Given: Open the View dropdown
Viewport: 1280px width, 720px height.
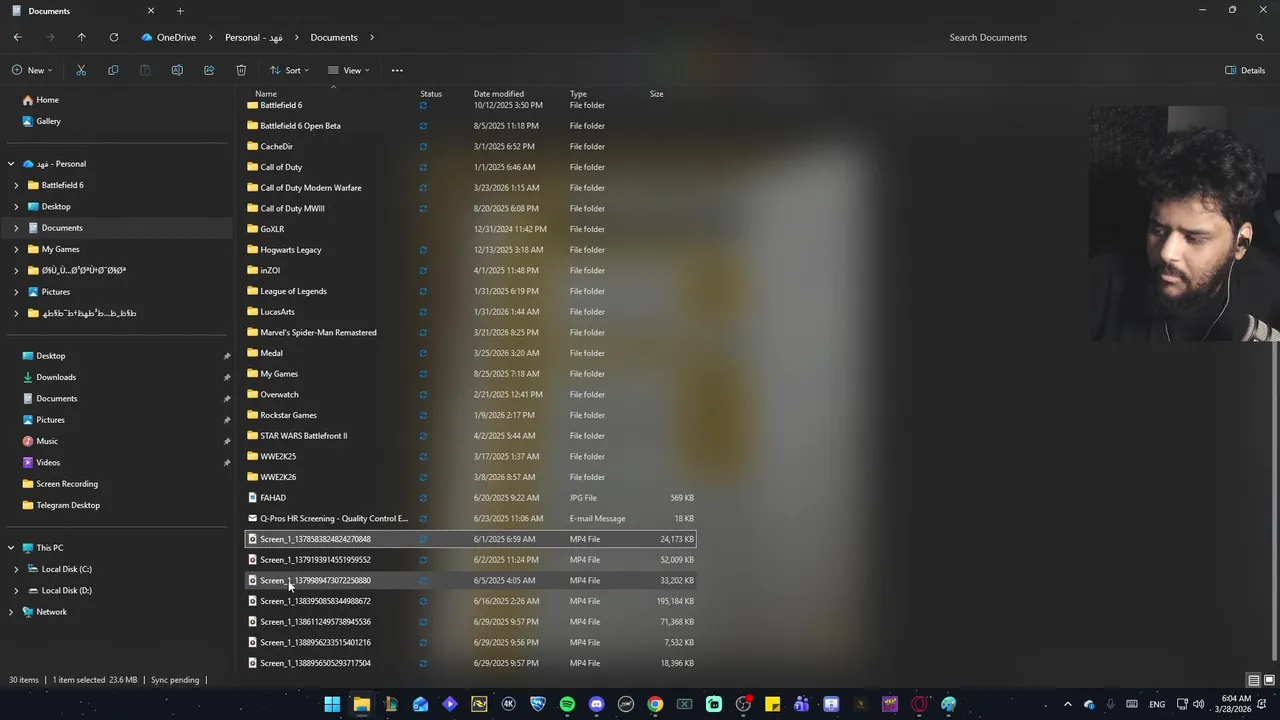Looking at the screenshot, I should [x=348, y=70].
